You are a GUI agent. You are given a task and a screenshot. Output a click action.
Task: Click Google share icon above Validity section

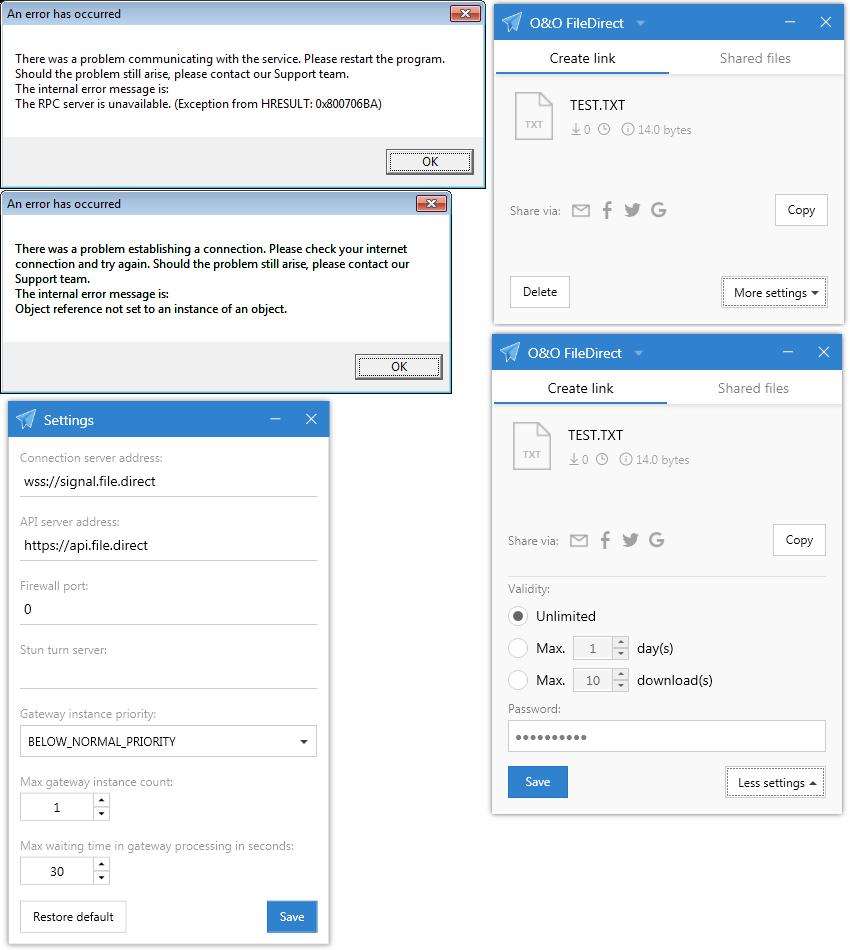pyautogui.click(x=656, y=540)
